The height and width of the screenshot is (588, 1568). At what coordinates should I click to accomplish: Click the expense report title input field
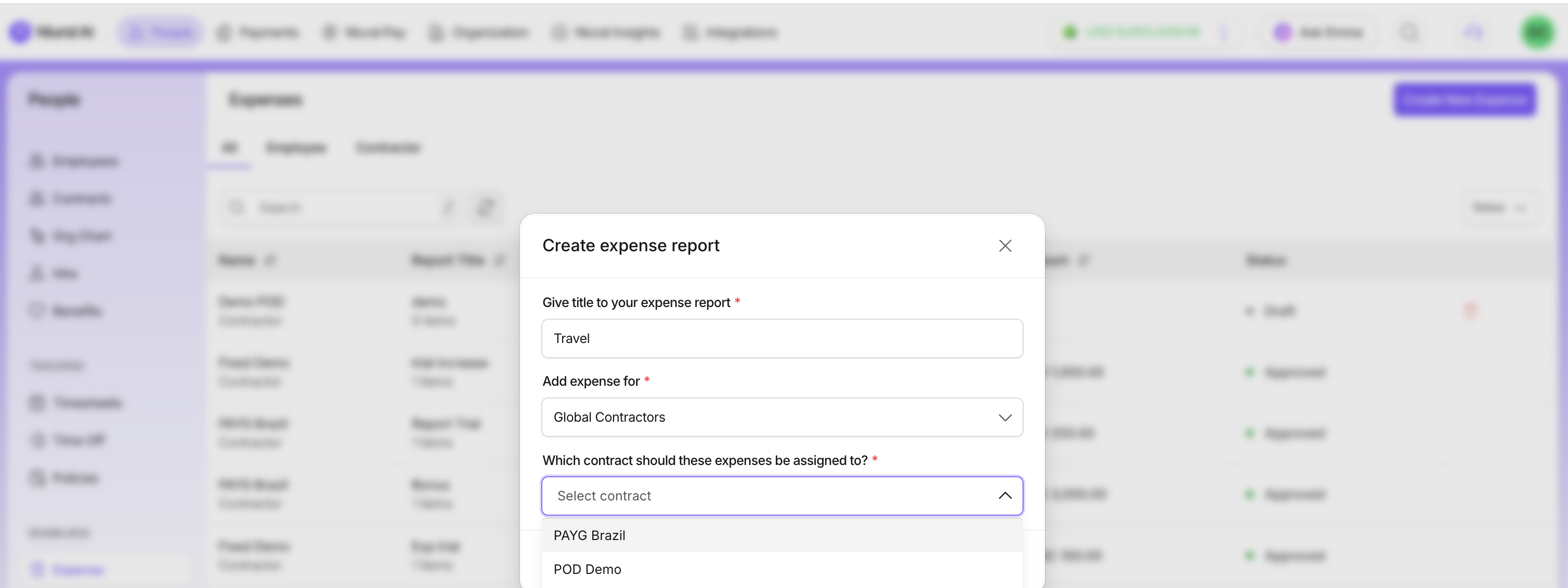[781, 338]
